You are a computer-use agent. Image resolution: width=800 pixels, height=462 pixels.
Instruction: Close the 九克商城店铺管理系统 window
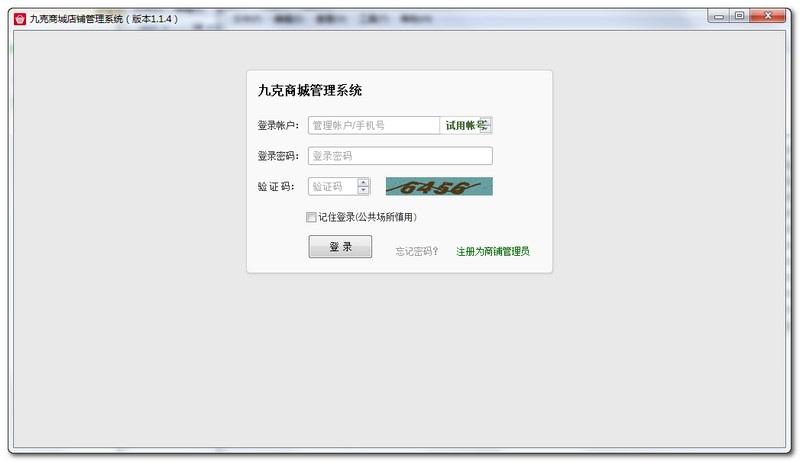768,16
